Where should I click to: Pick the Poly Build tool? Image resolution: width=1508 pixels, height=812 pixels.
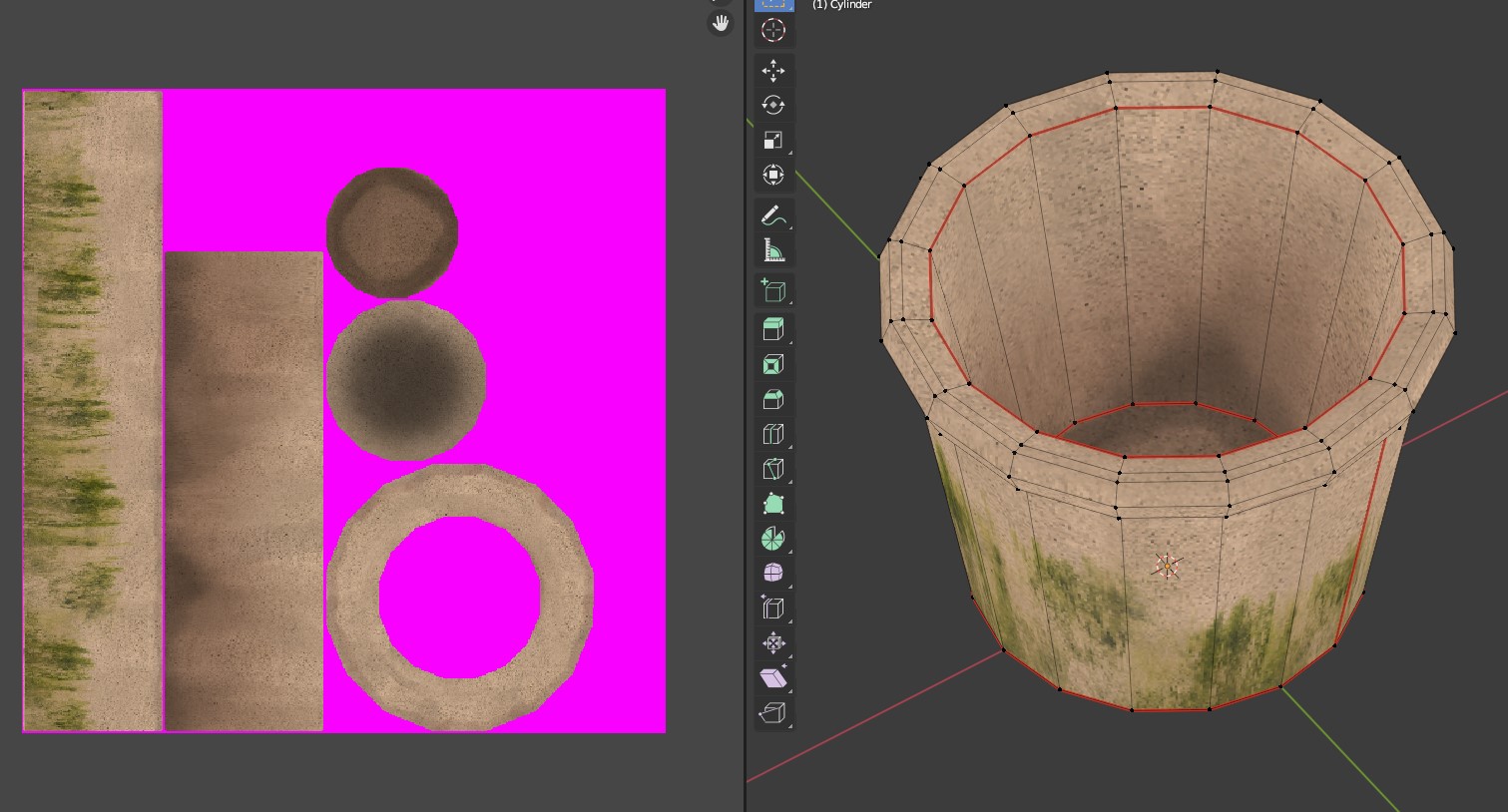pyautogui.click(x=773, y=504)
